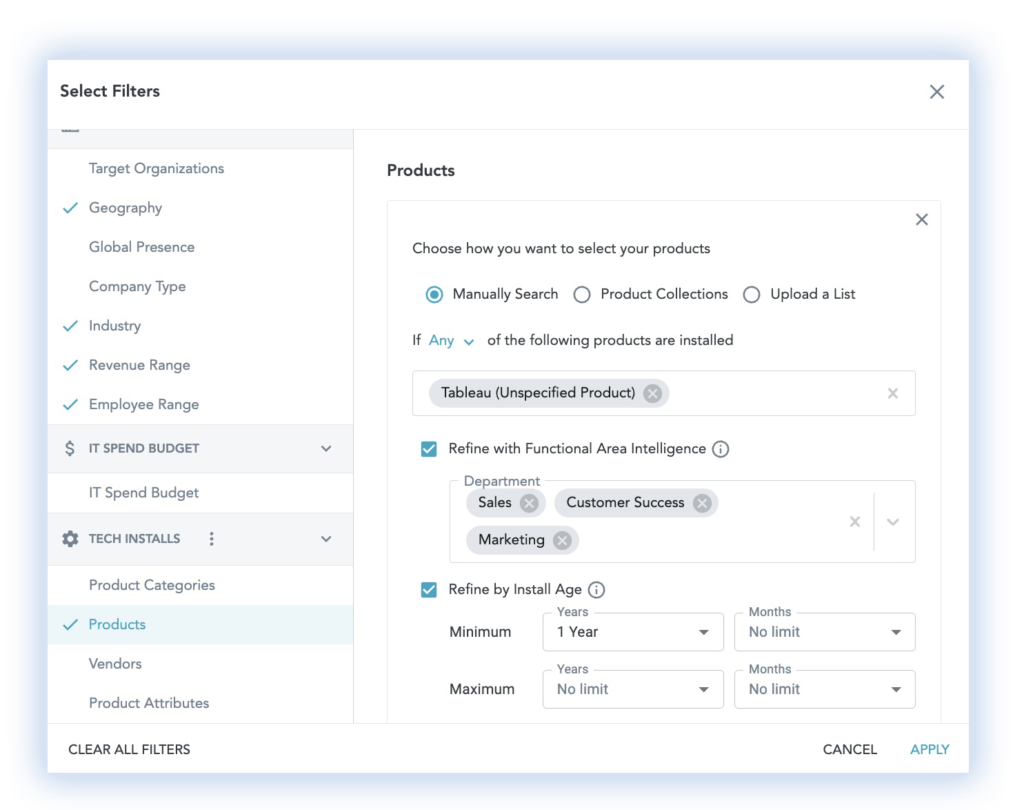The image size is (1024, 810).
Task: Remove the Customer Success department chip
Action: 702,503
